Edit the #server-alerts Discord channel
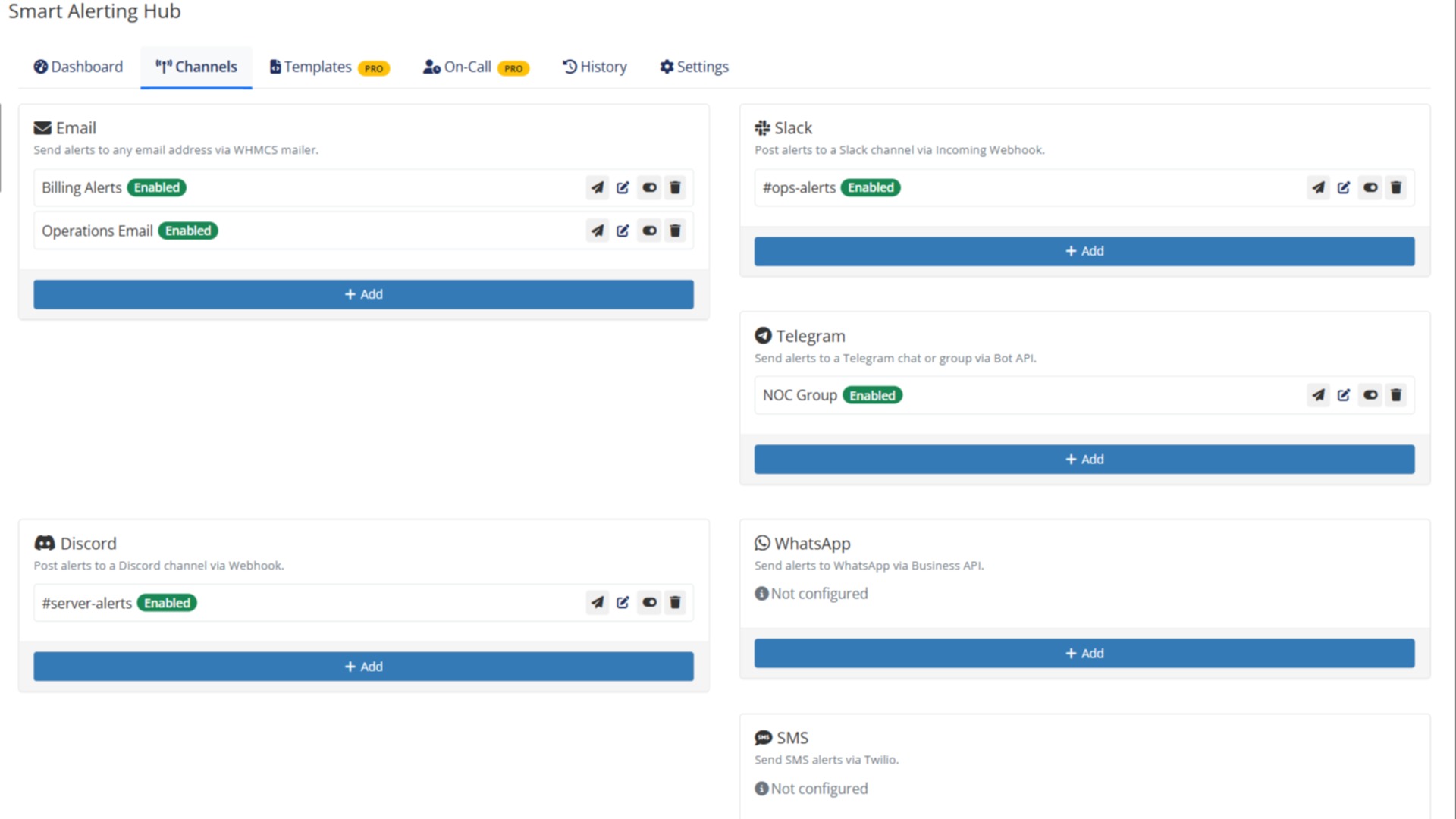Screen dimensions: 1456x819 point(623,602)
